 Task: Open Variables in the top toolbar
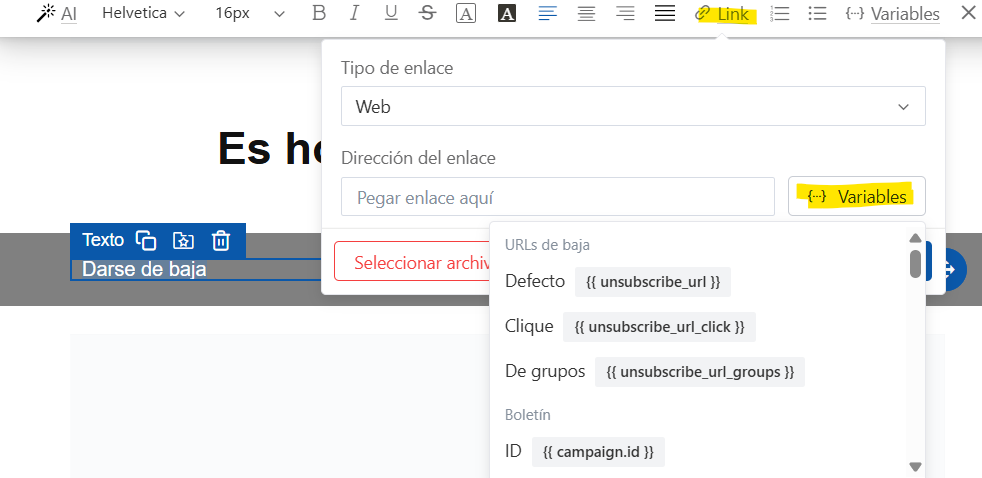[x=892, y=14]
